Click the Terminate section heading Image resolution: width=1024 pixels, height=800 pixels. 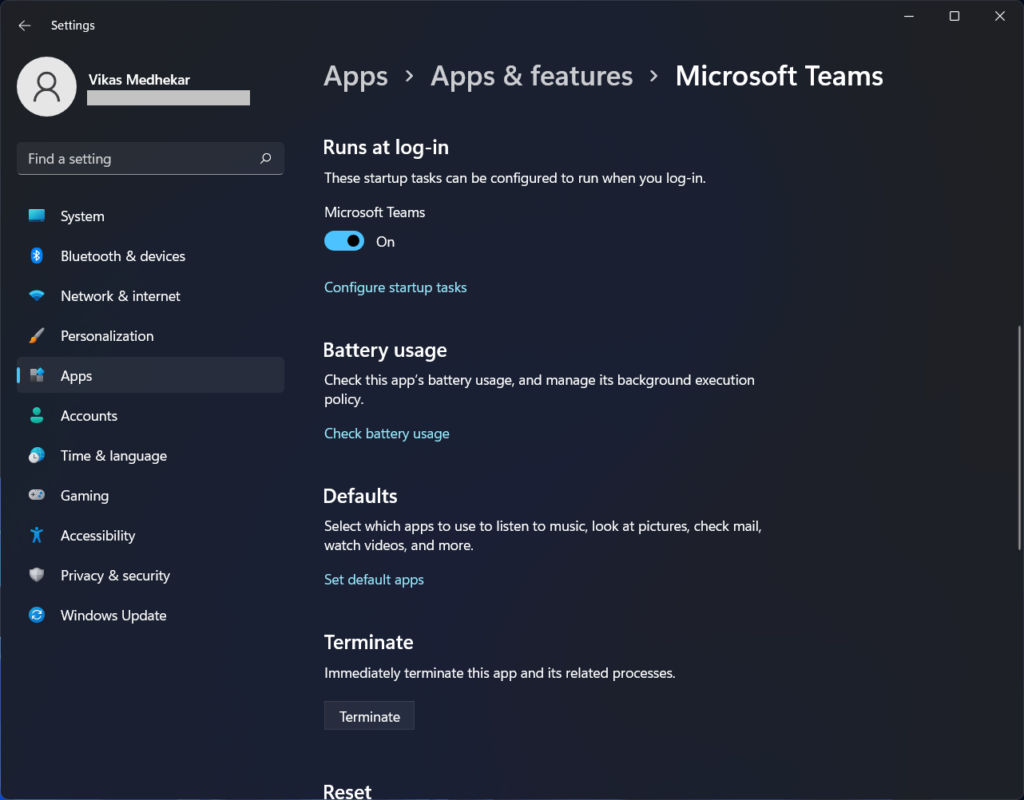369,643
